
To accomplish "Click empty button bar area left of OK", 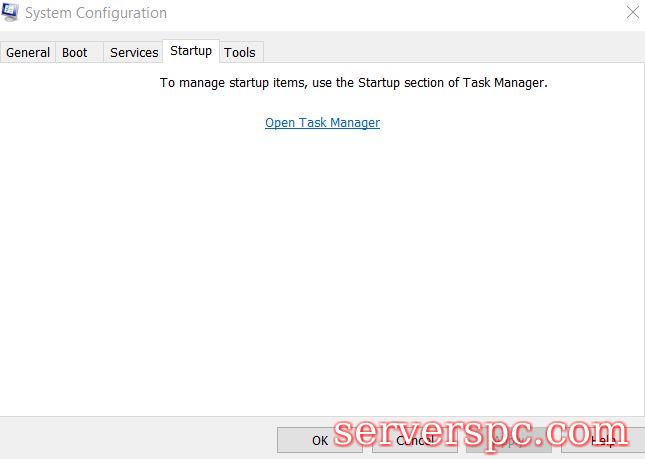I will 140,438.
